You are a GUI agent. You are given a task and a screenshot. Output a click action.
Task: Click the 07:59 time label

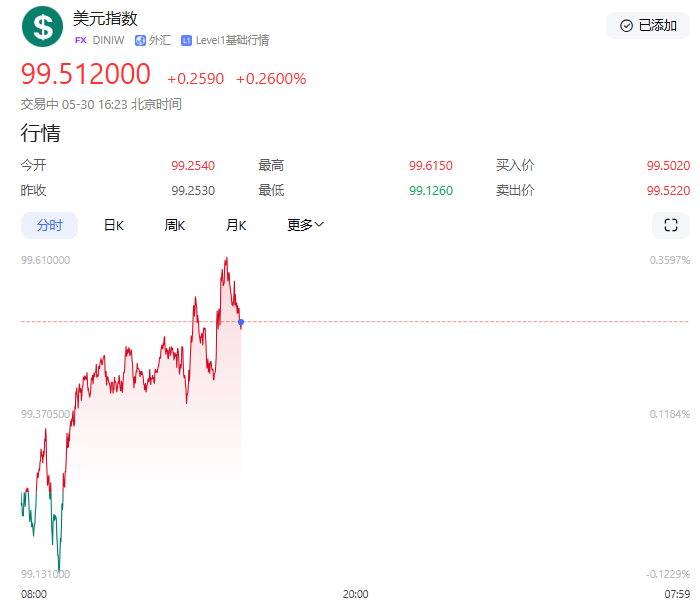tap(677, 594)
